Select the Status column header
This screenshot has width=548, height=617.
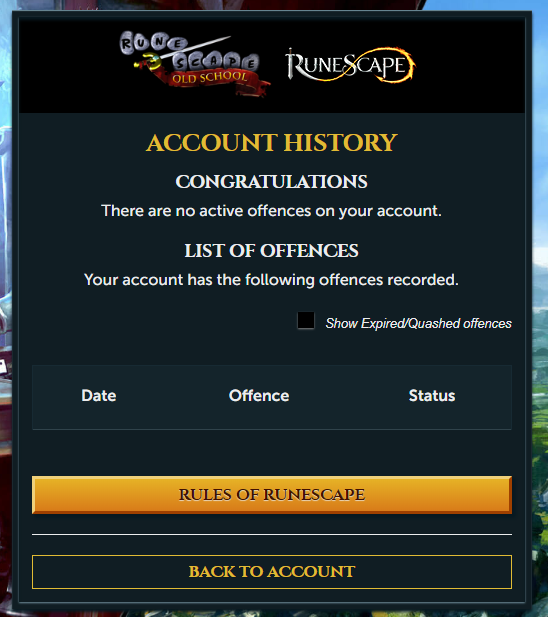tap(432, 395)
